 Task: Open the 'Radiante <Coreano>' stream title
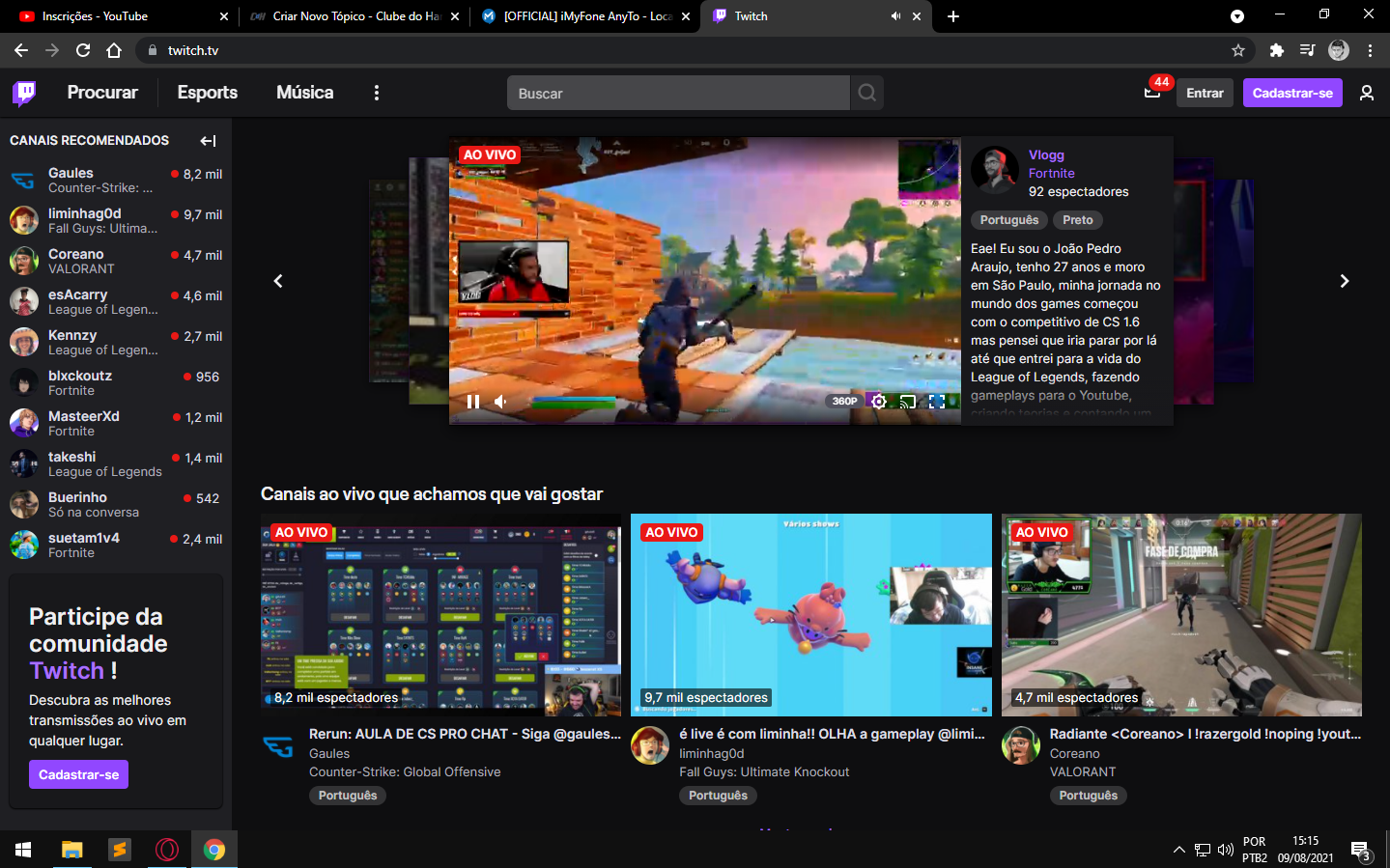click(x=1206, y=734)
